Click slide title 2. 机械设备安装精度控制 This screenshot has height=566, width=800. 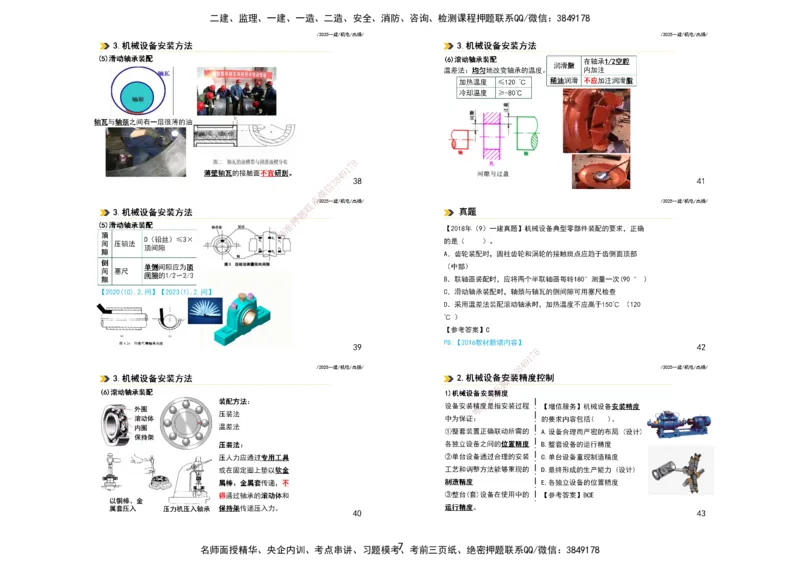tap(505, 378)
